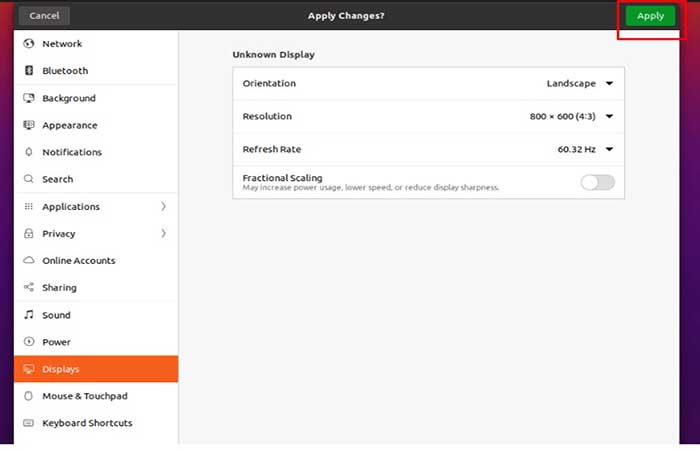
Task: Click the Keyboard Shortcuts keyboard icon
Action: [x=29, y=423]
